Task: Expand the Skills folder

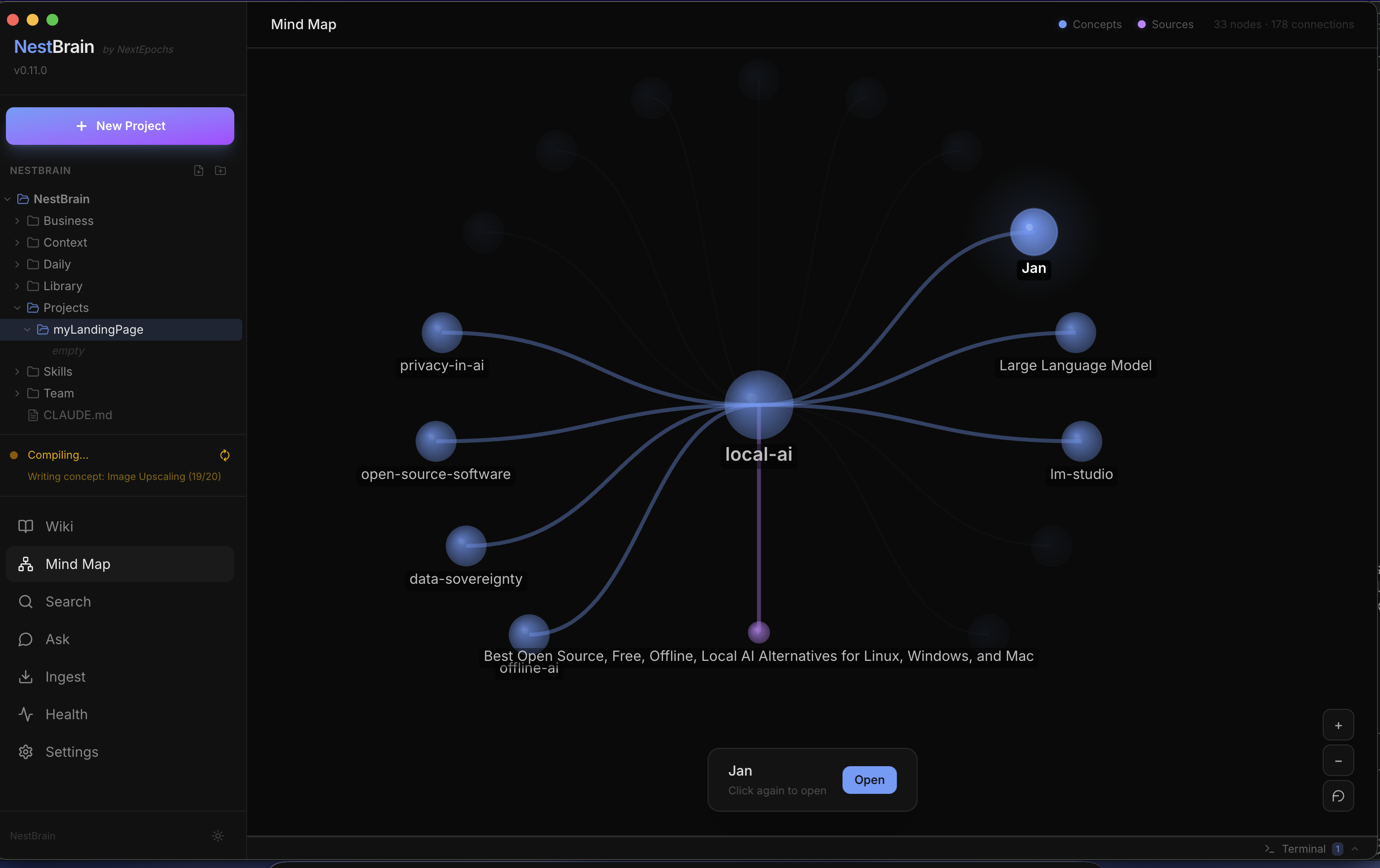Action: point(17,372)
